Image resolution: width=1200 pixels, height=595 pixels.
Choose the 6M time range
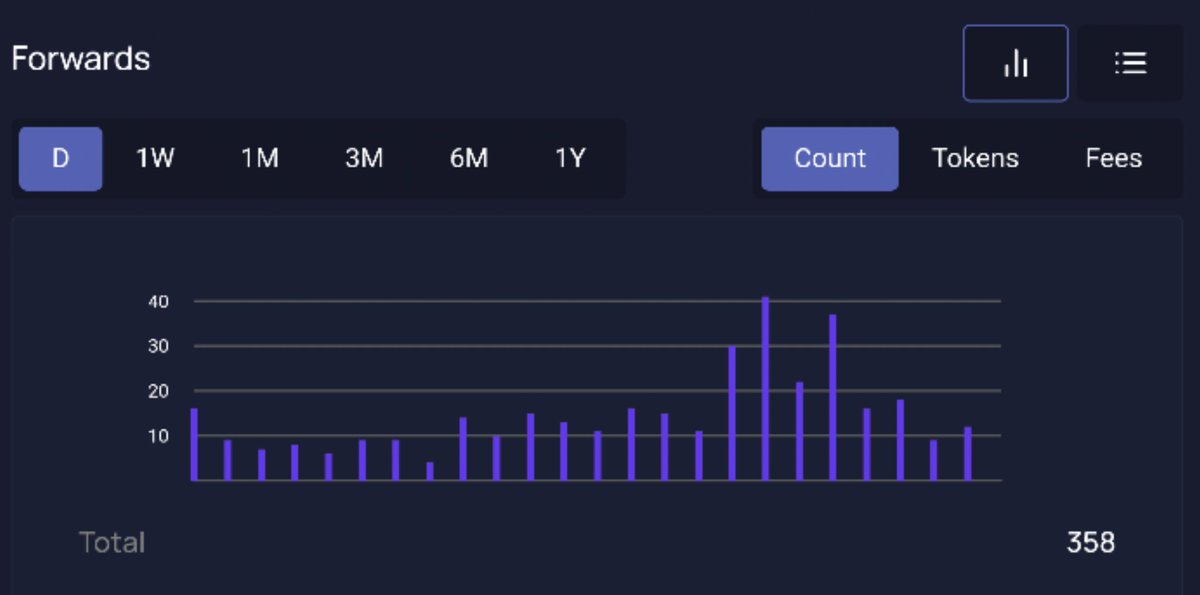[469, 158]
